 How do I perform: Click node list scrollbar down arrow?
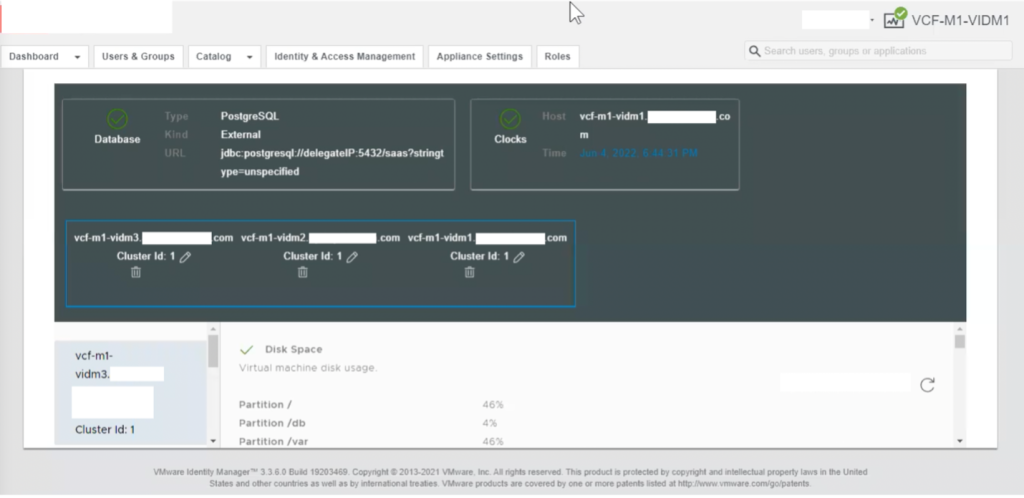(x=213, y=441)
